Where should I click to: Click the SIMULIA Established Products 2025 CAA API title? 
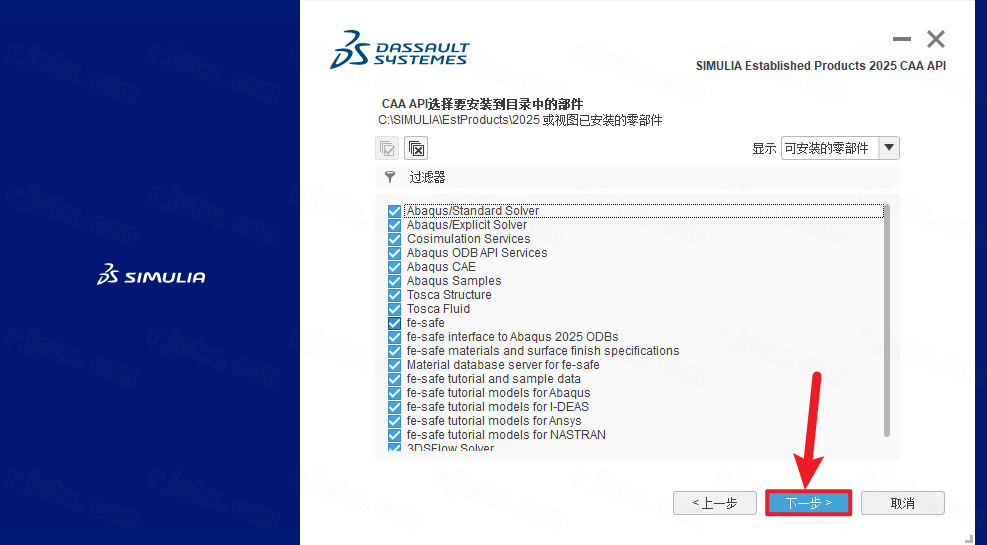(x=821, y=65)
